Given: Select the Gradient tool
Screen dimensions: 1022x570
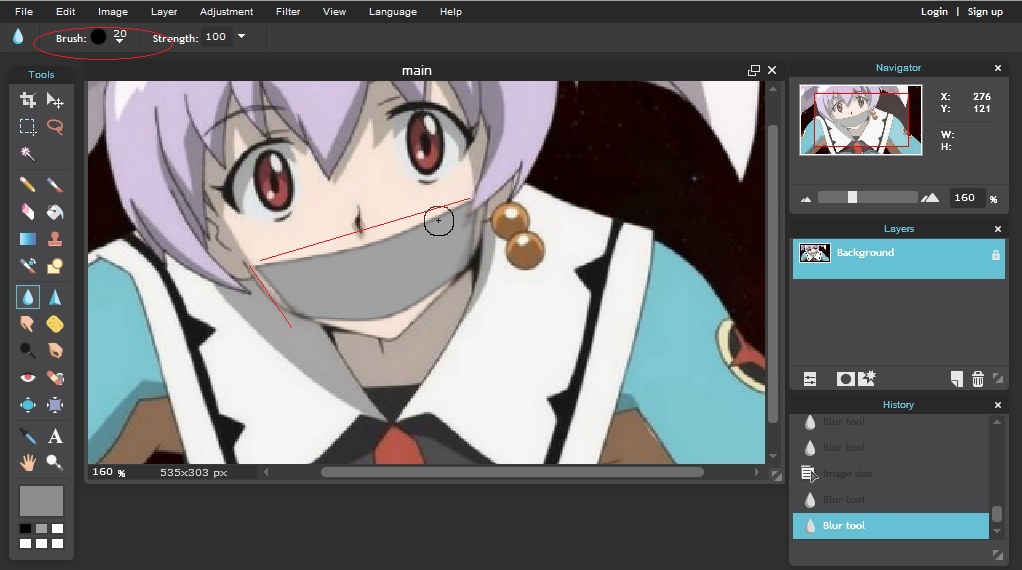Looking at the screenshot, I should [27, 239].
